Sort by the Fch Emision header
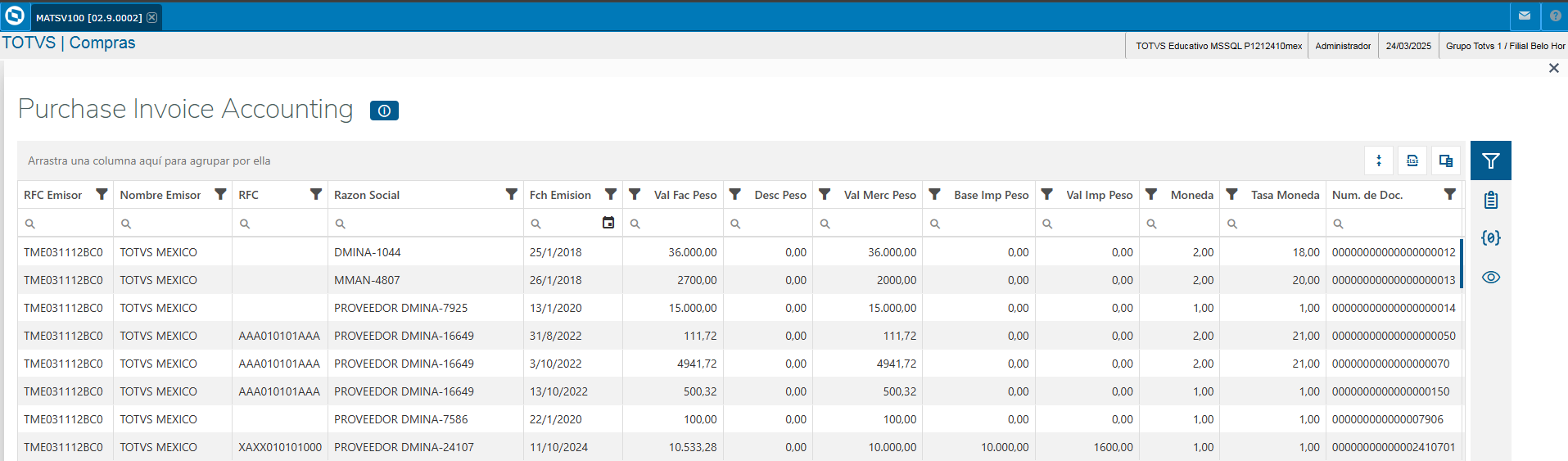The height and width of the screenshot is (461, 1568). coord(560,195)
